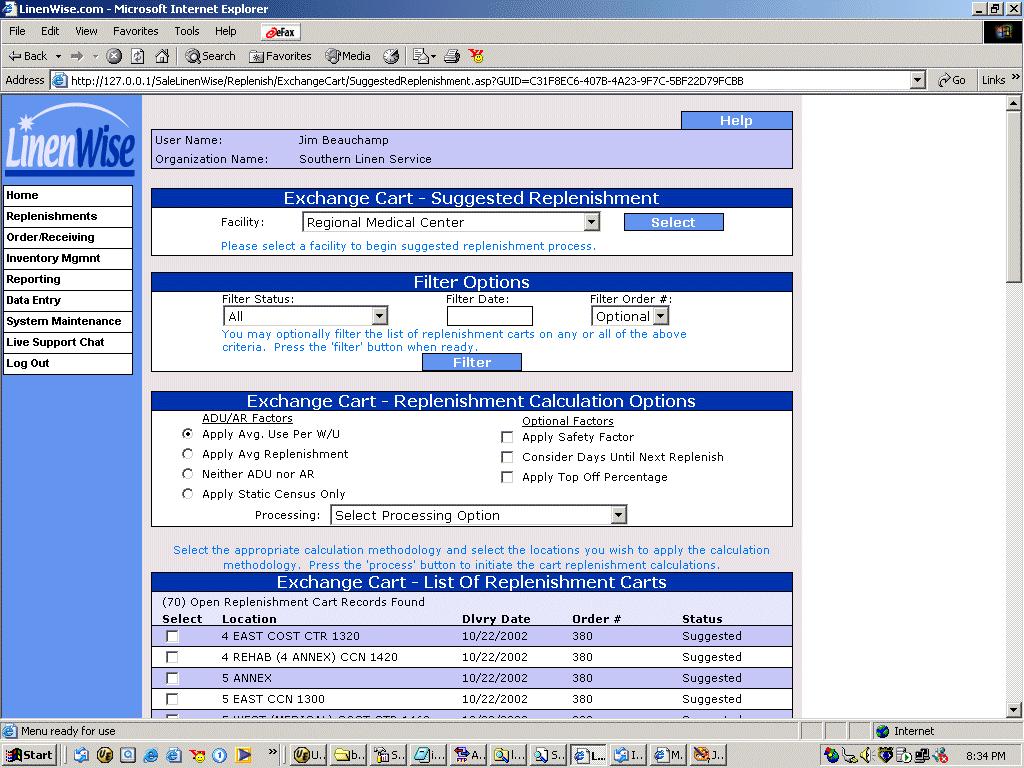Expand the Filter Status dropdown
1024x768 pixels.
(x=305, y=316)
